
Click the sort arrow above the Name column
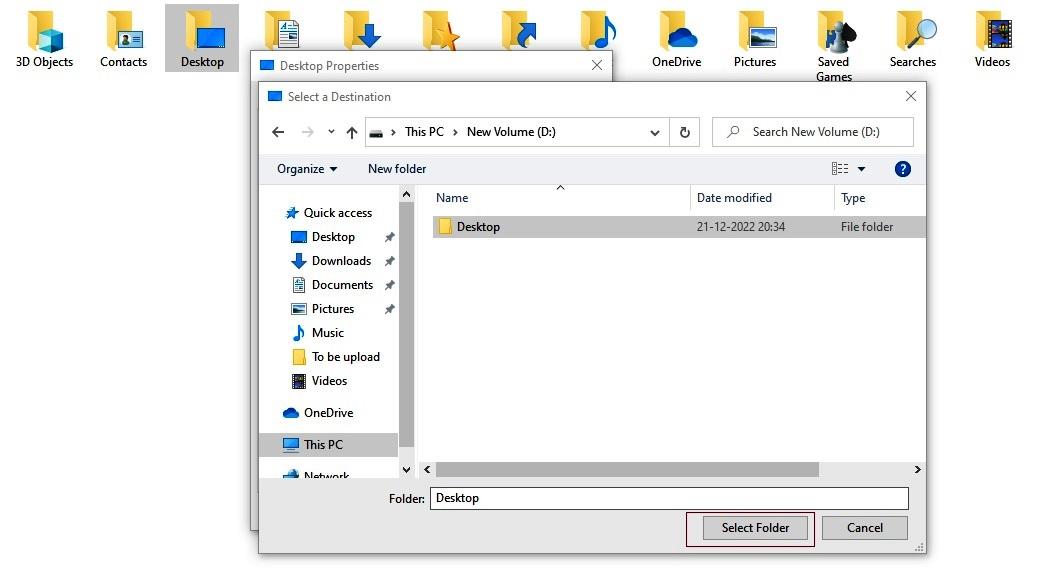click(560, 187)
